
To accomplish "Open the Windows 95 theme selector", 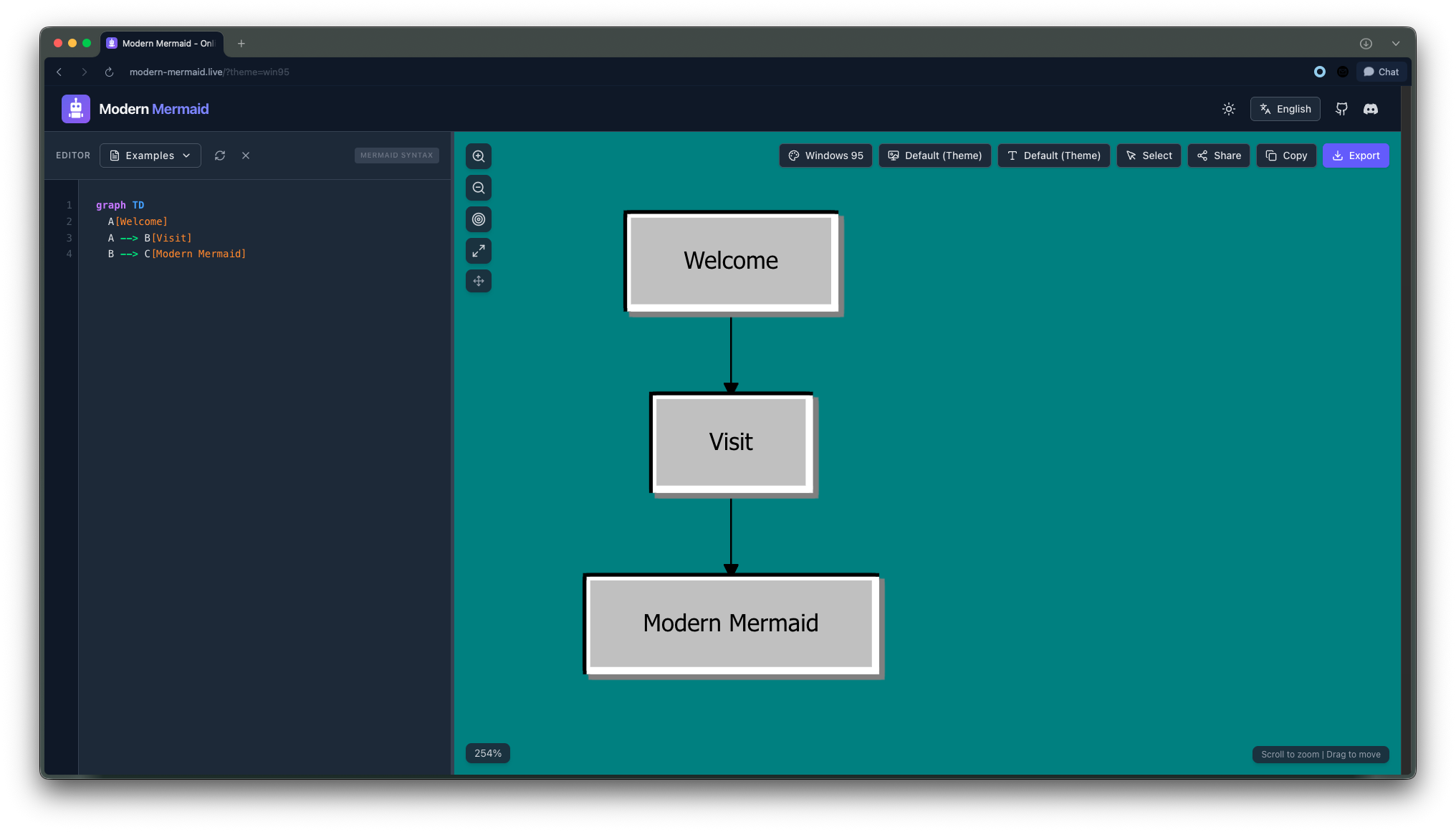I will tap(825, 156).
